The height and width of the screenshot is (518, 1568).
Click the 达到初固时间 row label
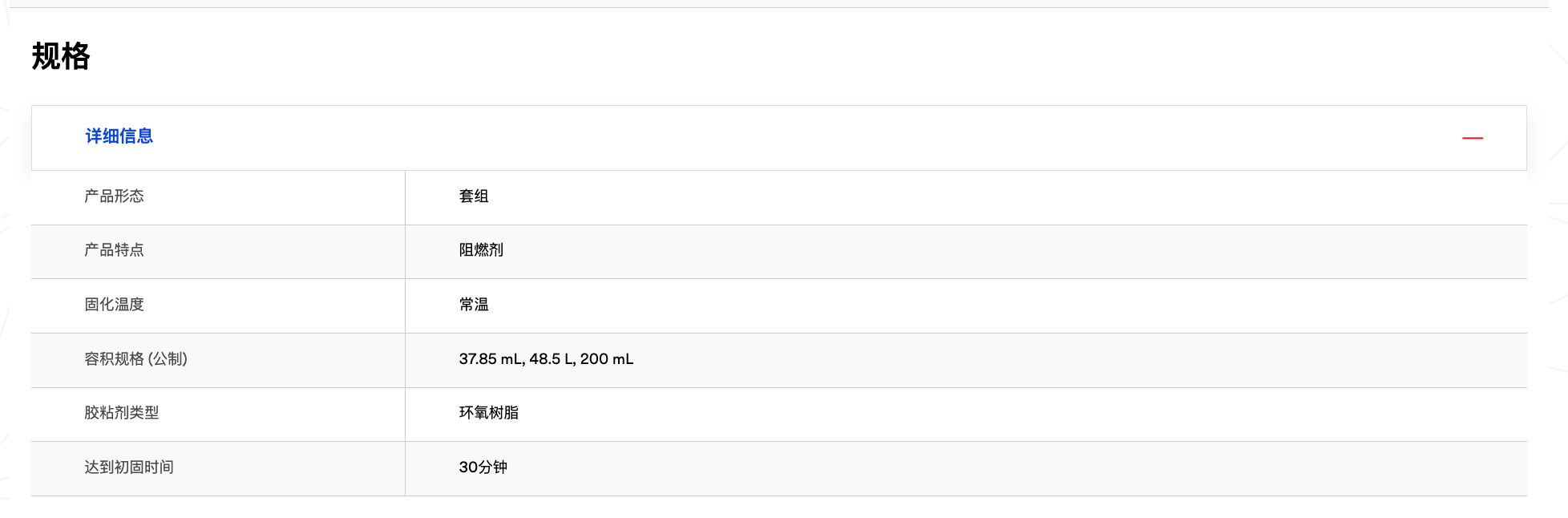click(x=128, y=467)
